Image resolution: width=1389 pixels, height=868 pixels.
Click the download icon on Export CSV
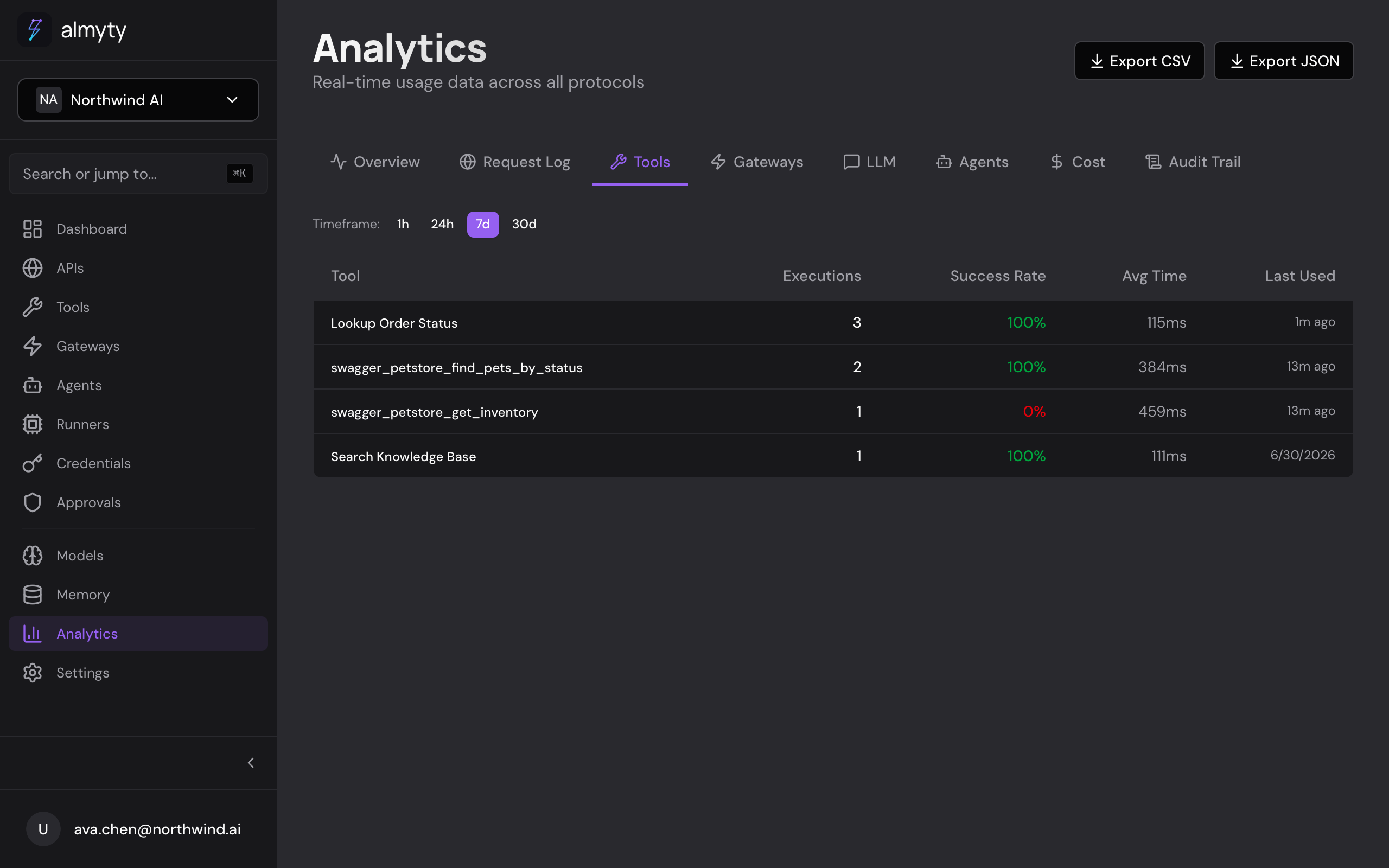click(x=1097, y=61)
